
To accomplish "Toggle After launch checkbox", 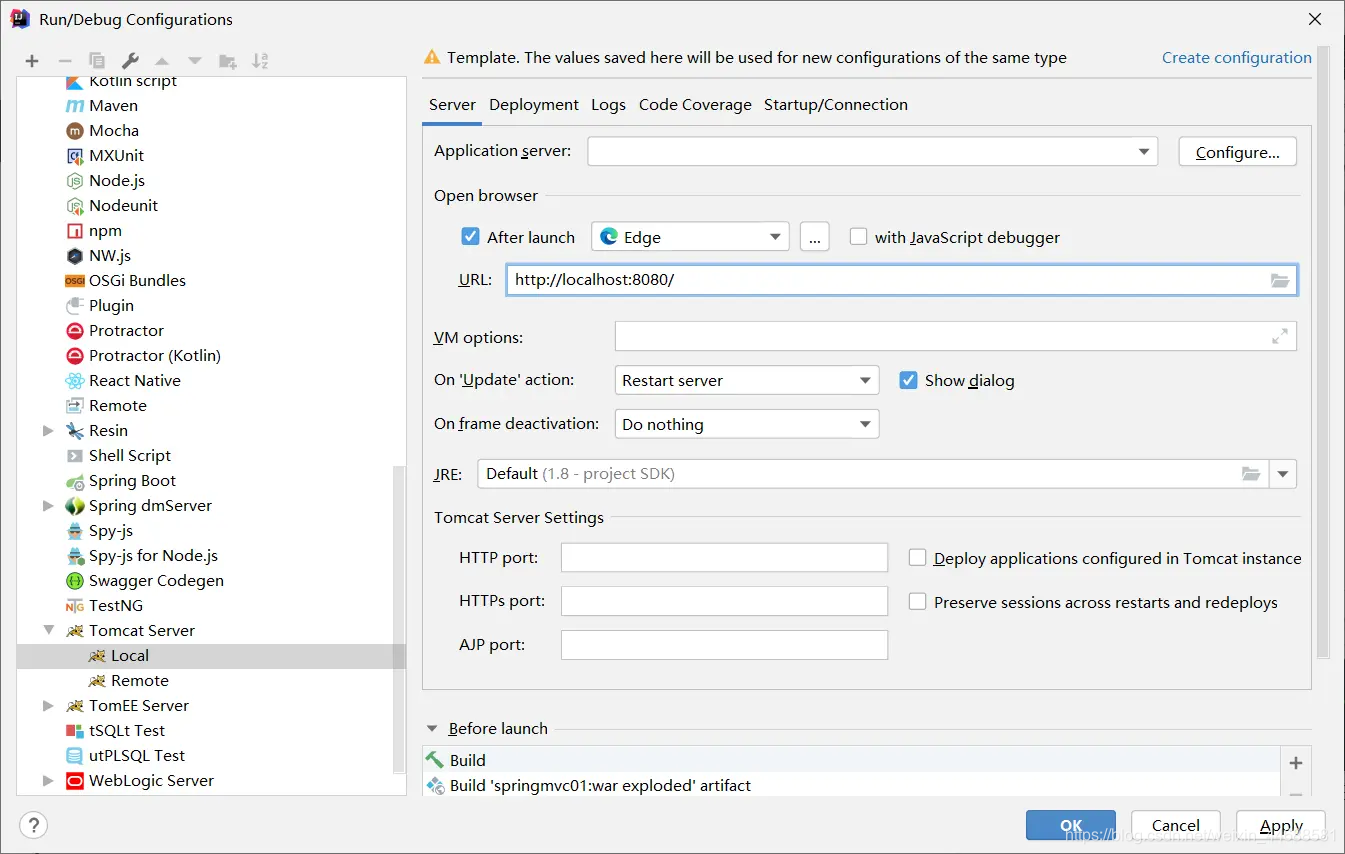I will tap(470, 237).
